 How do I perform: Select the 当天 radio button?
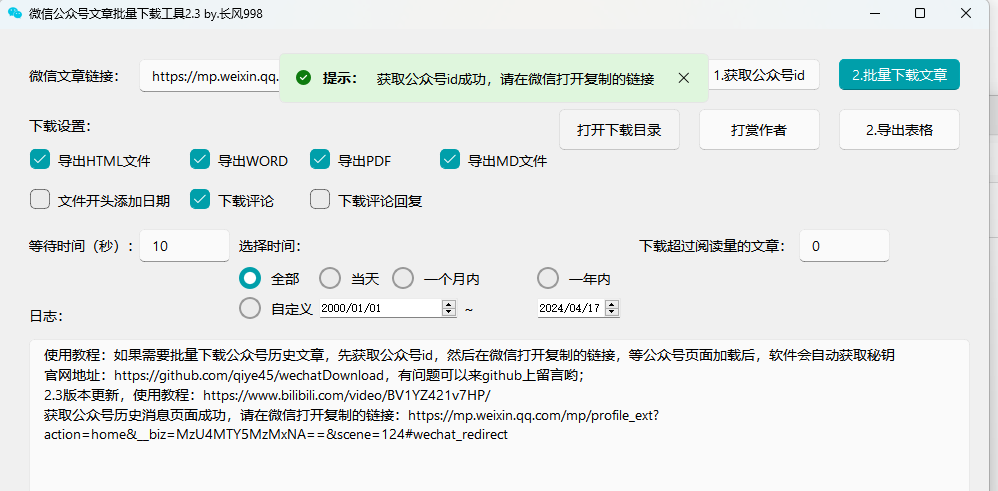pos(330,278)
